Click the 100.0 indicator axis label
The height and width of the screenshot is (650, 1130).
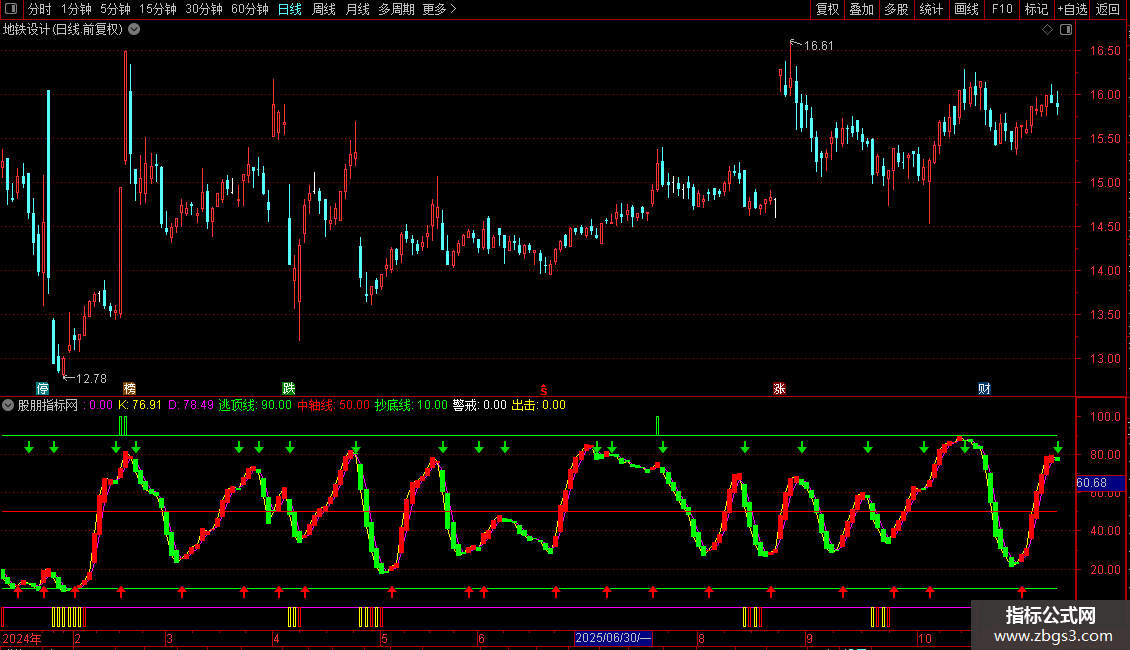(x=1105, y=417)
